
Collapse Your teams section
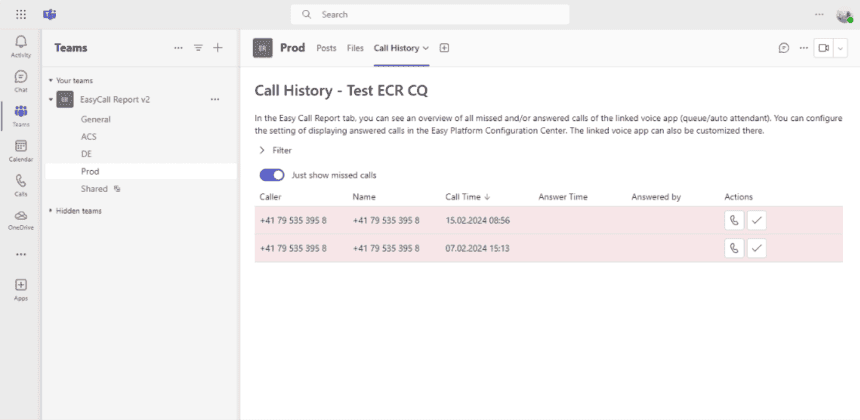tap(50, 80)
